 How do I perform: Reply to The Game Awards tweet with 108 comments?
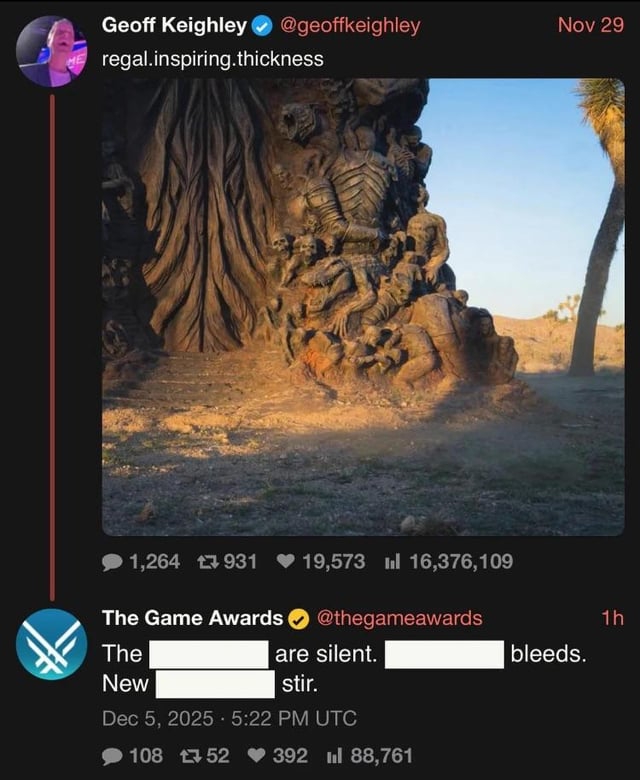click(112, 757)
